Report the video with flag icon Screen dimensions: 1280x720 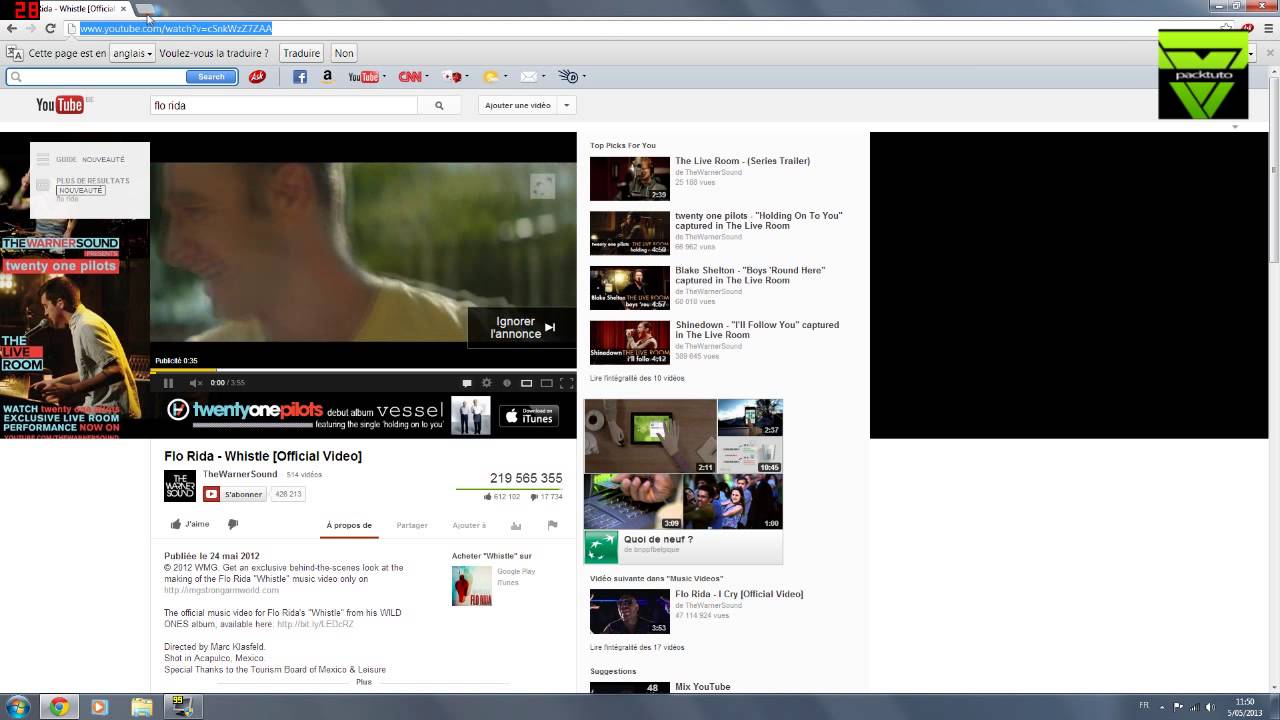tap(552, 525)
